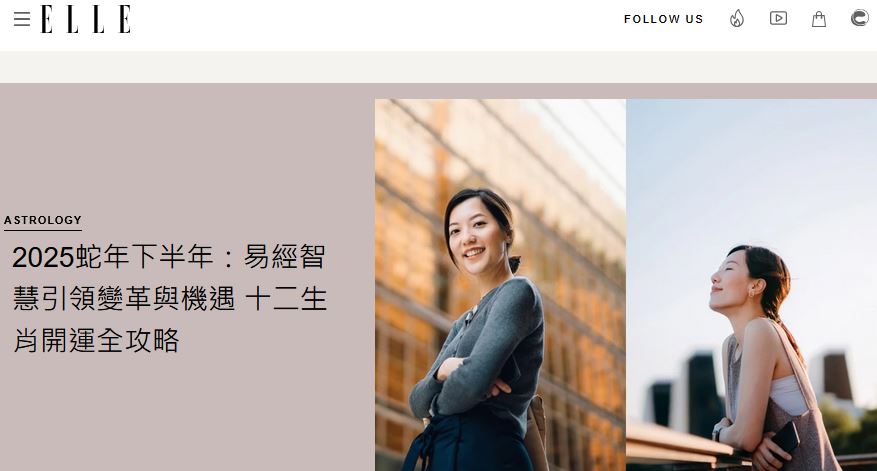Click the flame trending icon
877x471 pixels.
(x=737, y=19)
